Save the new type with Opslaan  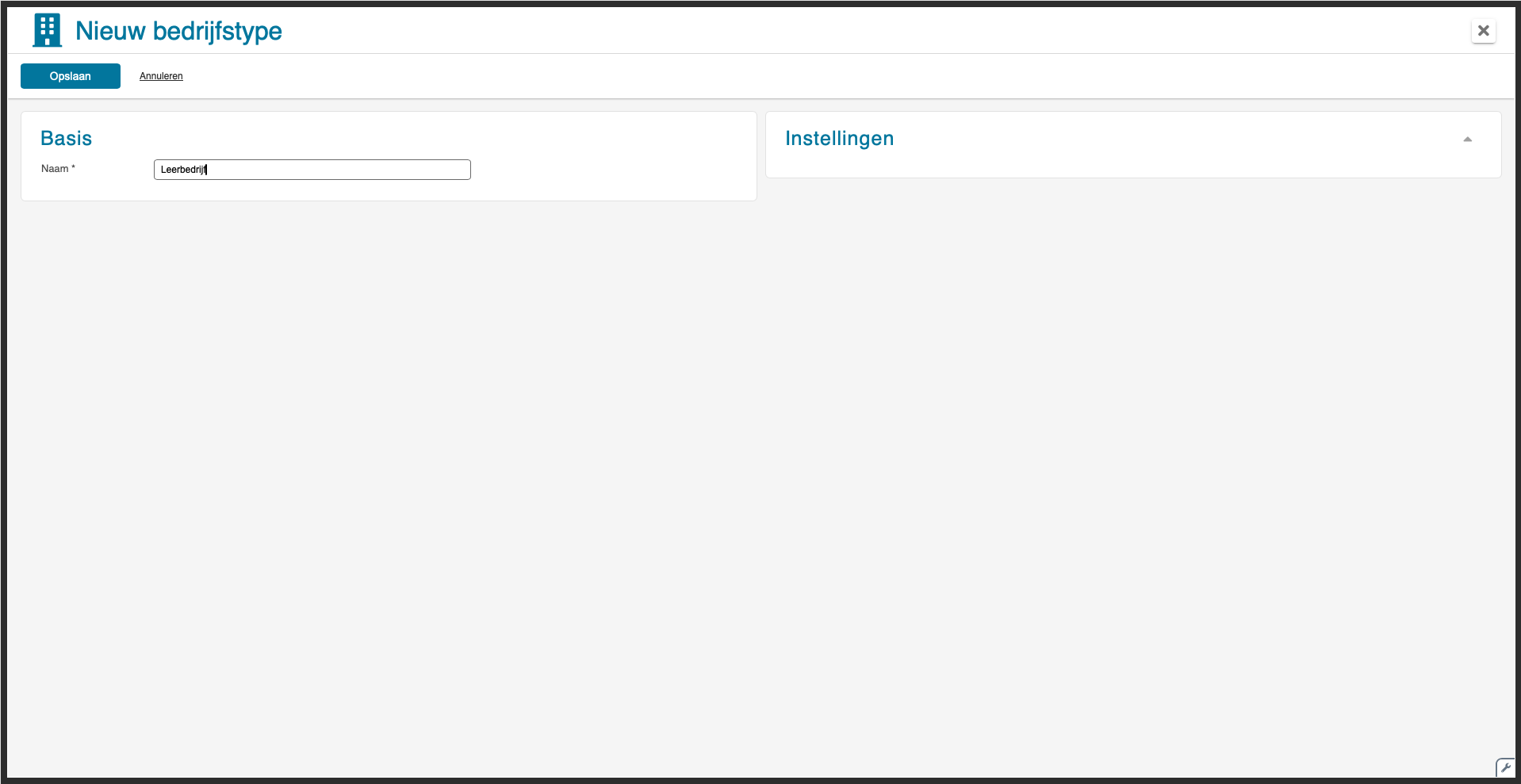click(71, 76)
